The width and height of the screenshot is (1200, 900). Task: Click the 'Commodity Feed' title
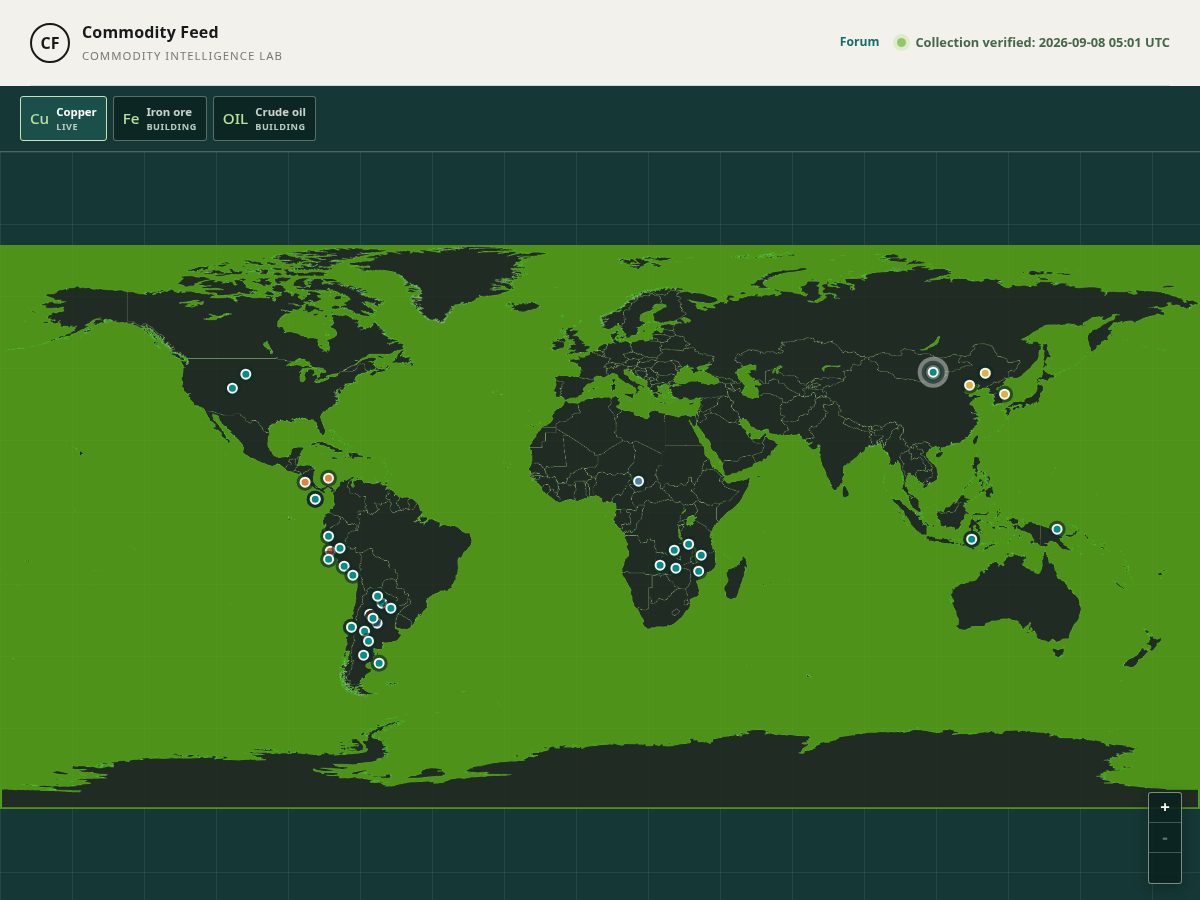[x=150, y=33]
